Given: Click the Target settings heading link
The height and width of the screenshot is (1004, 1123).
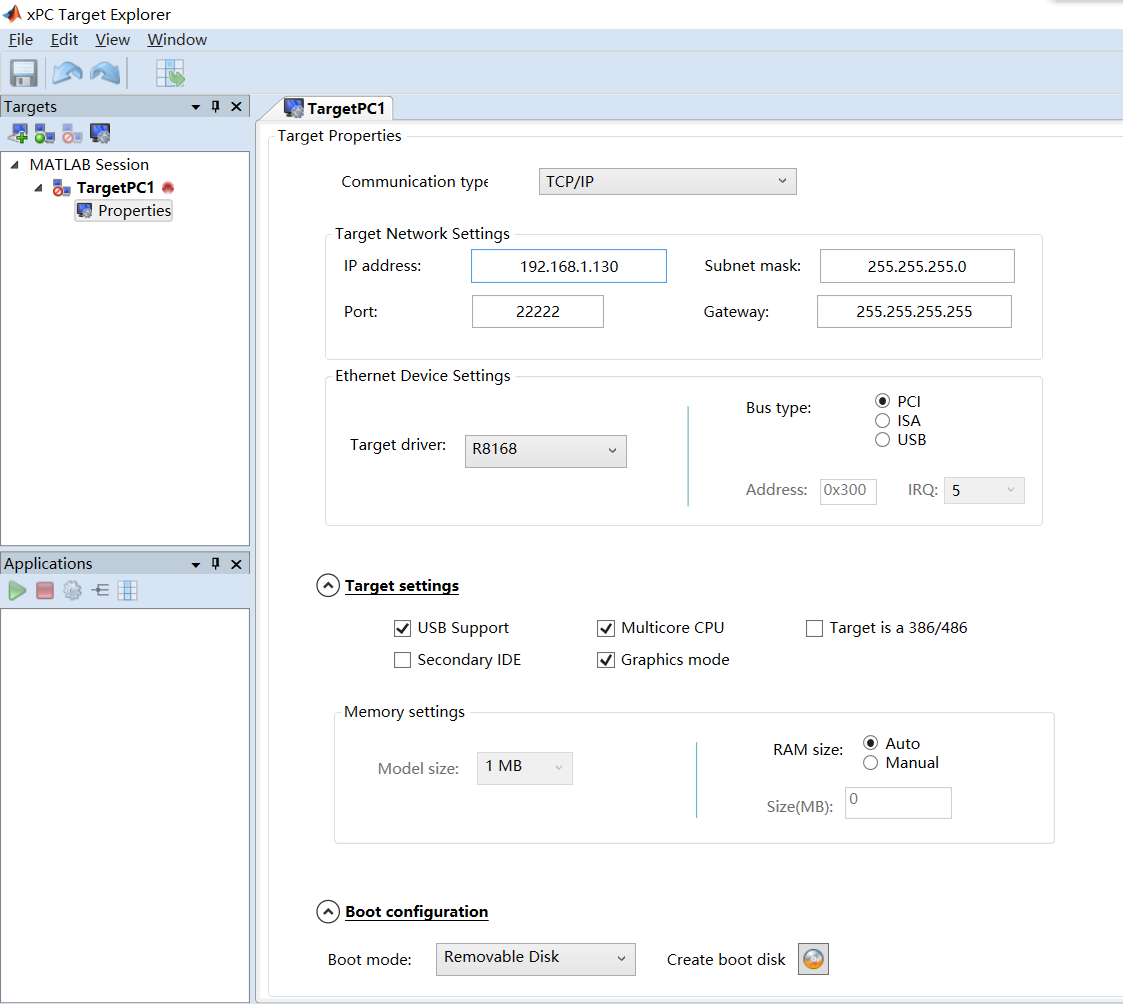Looking at the screenshot, I should click(x=402, y=586).
